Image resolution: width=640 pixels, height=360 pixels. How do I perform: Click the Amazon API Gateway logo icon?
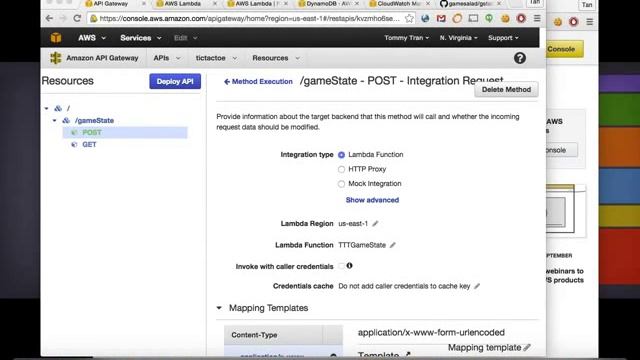coord(56,58)
